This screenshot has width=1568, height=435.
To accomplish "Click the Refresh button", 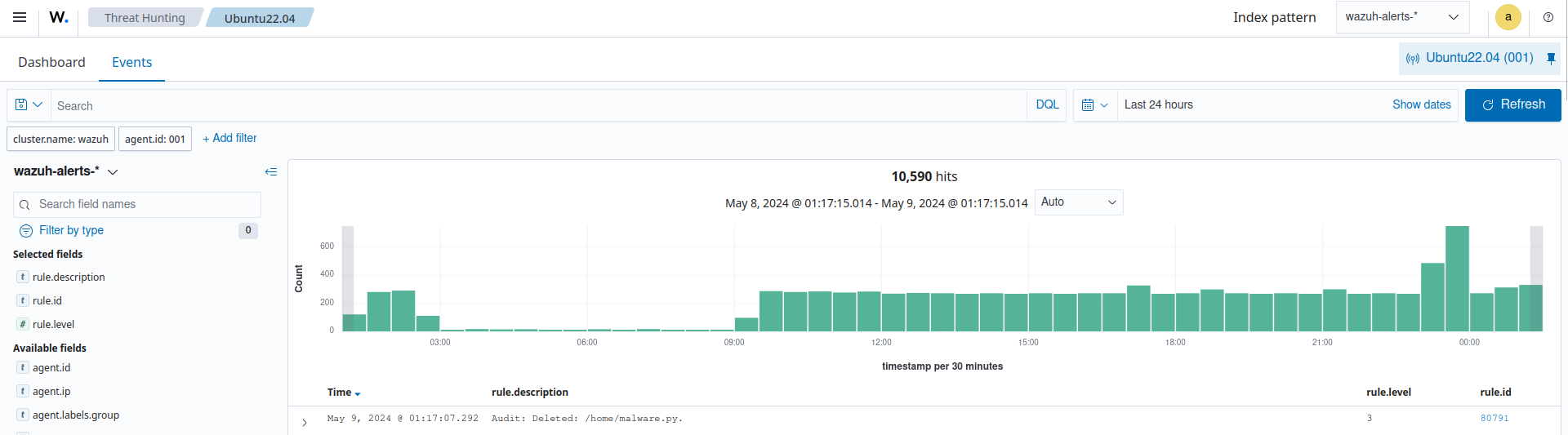I will [x=1512, y=105].
